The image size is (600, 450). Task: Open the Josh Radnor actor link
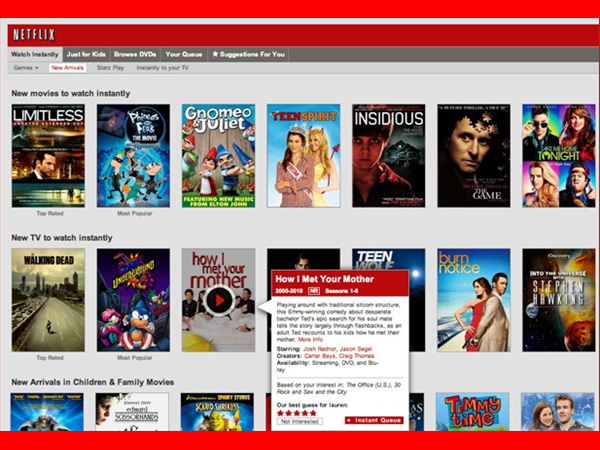[x=323, y=348]
